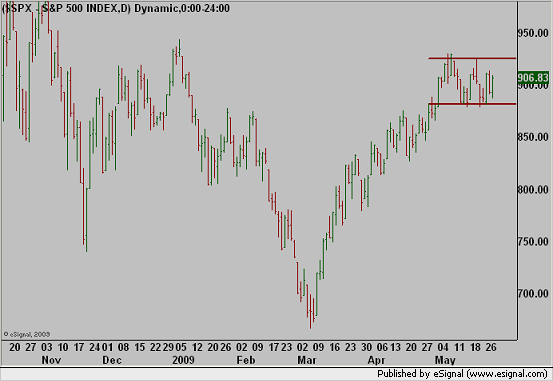Click the 'Dynamic,0:00-24:00' session label
The width and height of the screenshot is (553, 381).
182,8
